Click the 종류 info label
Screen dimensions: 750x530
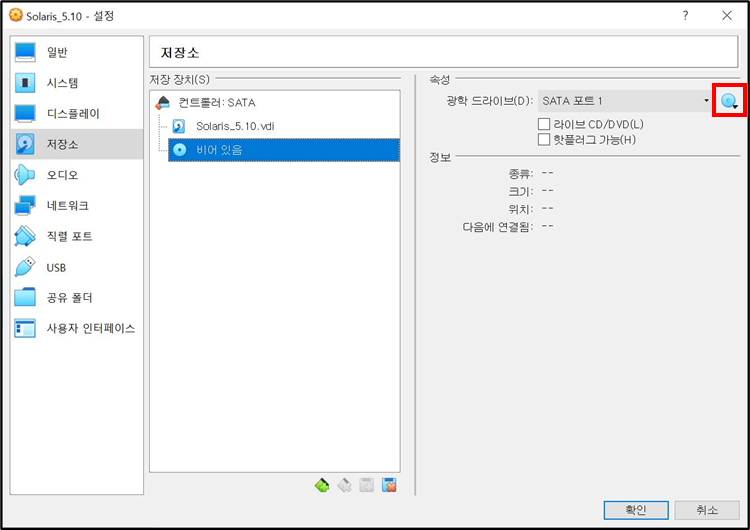click(520, 173)
